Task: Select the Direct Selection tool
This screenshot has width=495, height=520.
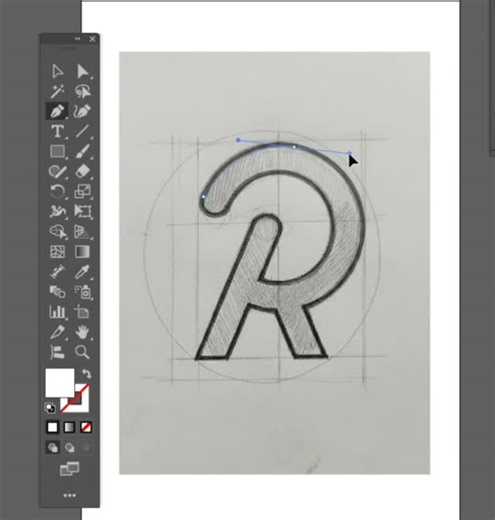Action: click(82, 71)
